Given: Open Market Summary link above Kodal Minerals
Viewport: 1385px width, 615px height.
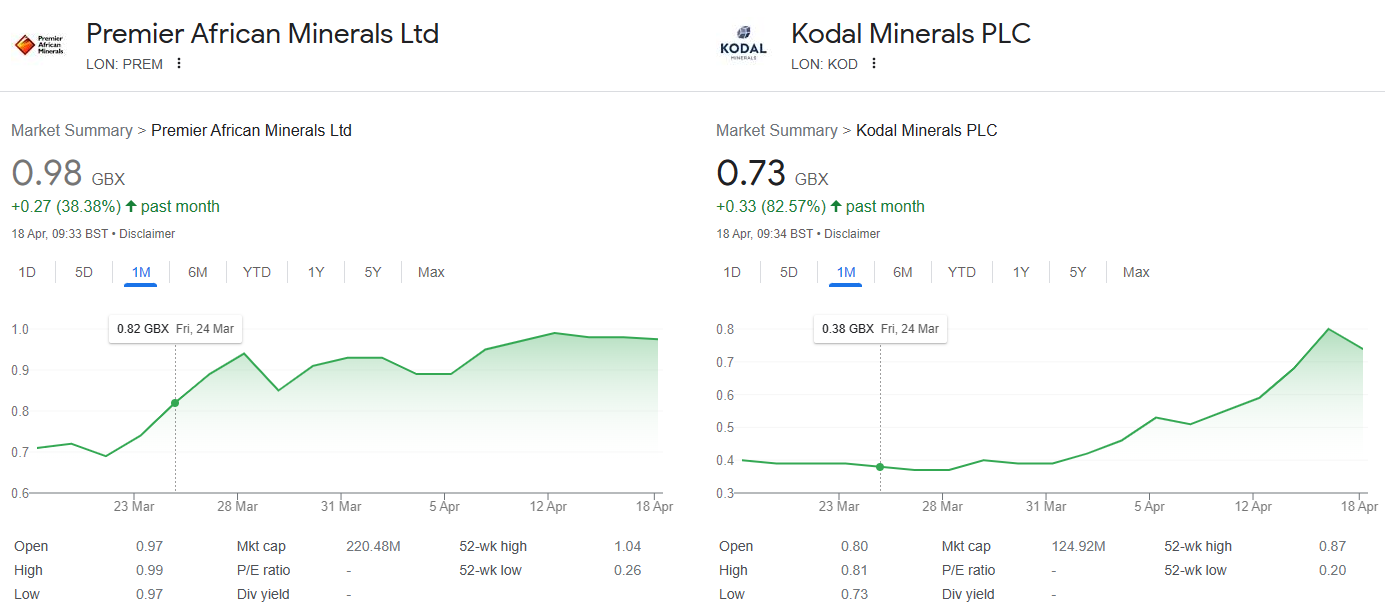Looking at the screenshot, I should pos(777,130).
